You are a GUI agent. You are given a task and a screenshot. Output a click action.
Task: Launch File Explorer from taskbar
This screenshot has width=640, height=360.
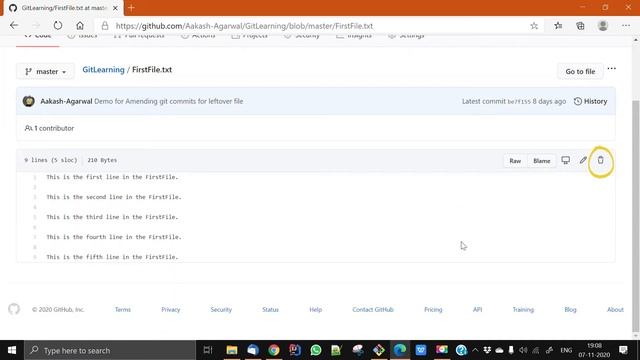point(231,350)
